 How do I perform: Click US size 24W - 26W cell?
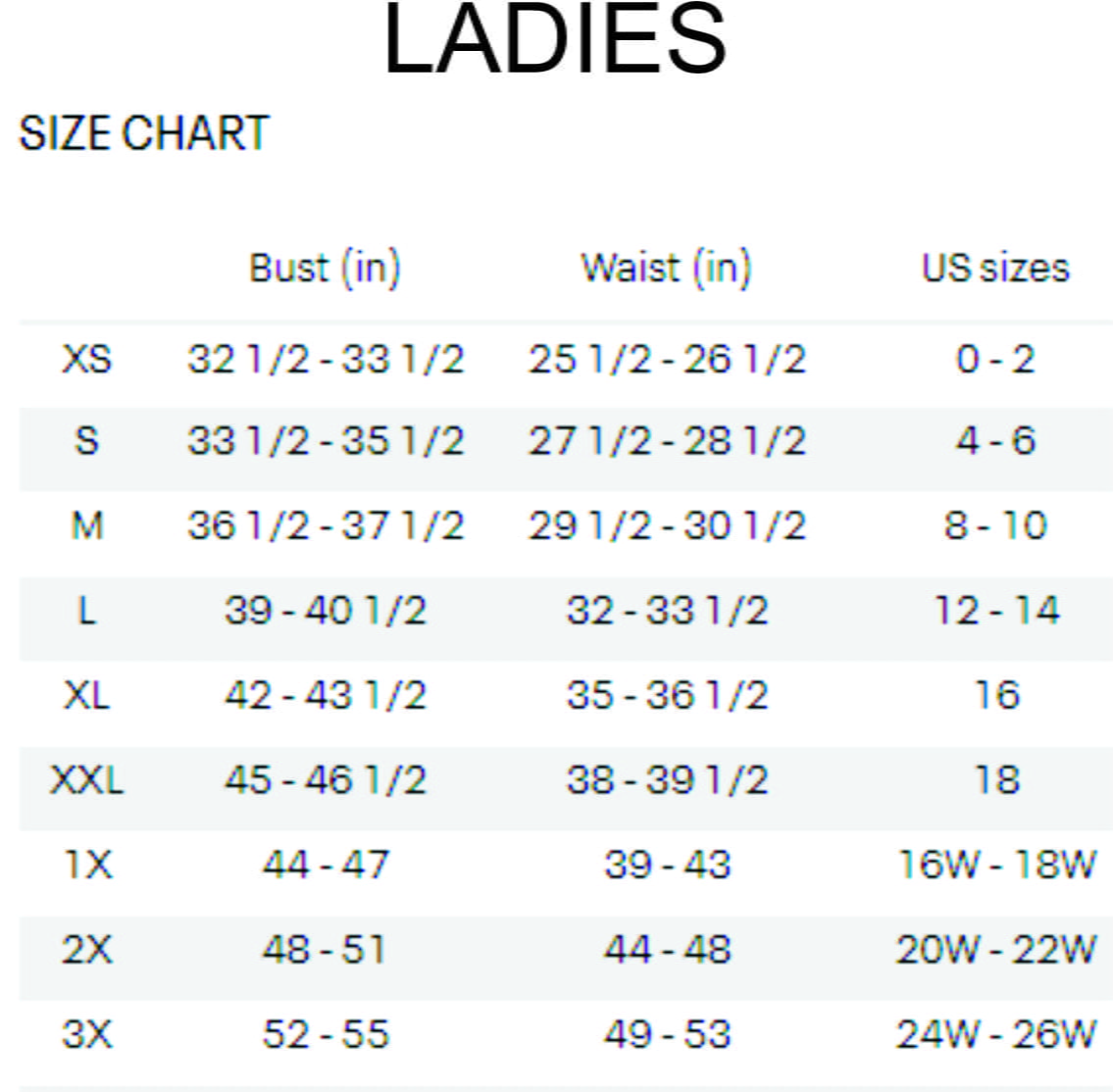click(x=995, y=1034)
